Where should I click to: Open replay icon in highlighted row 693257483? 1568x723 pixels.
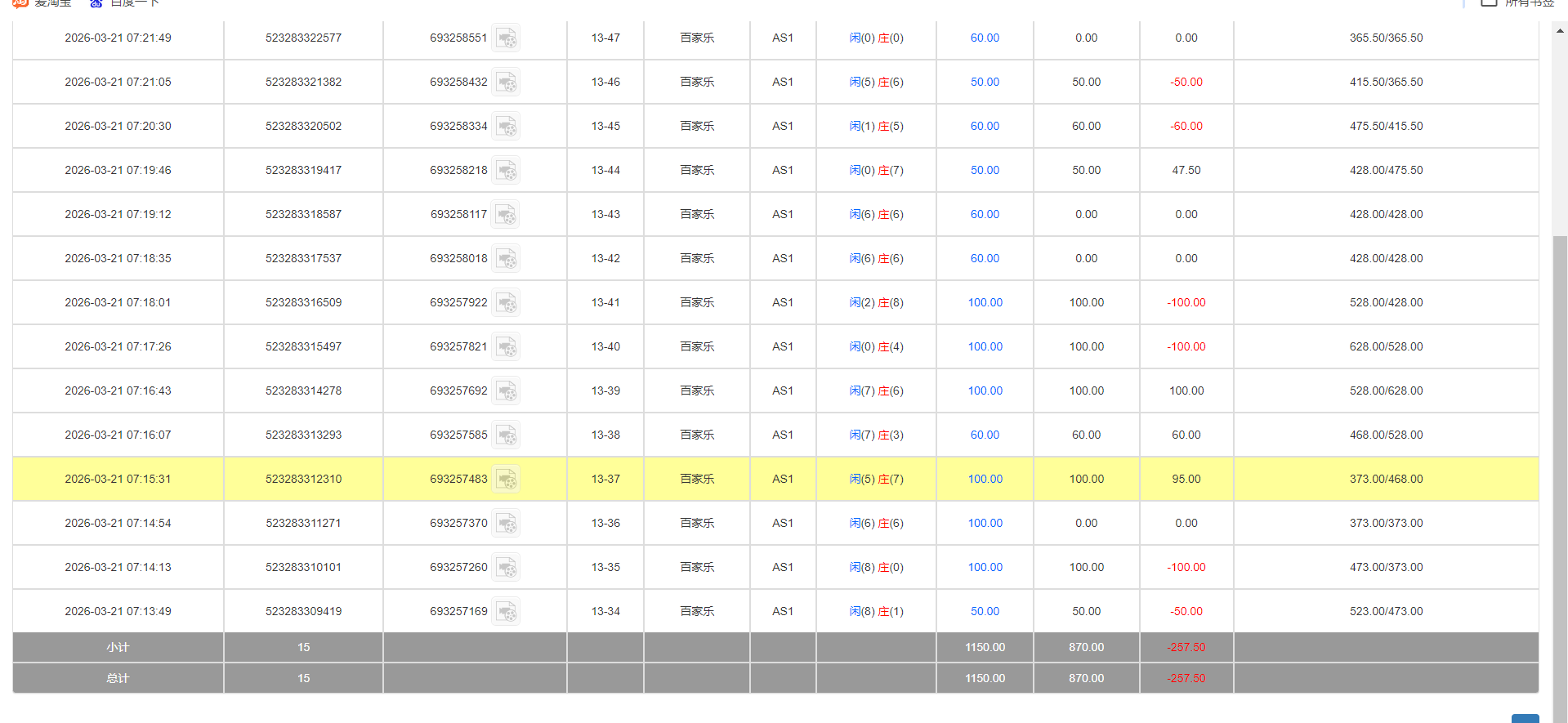pos(506,480)
